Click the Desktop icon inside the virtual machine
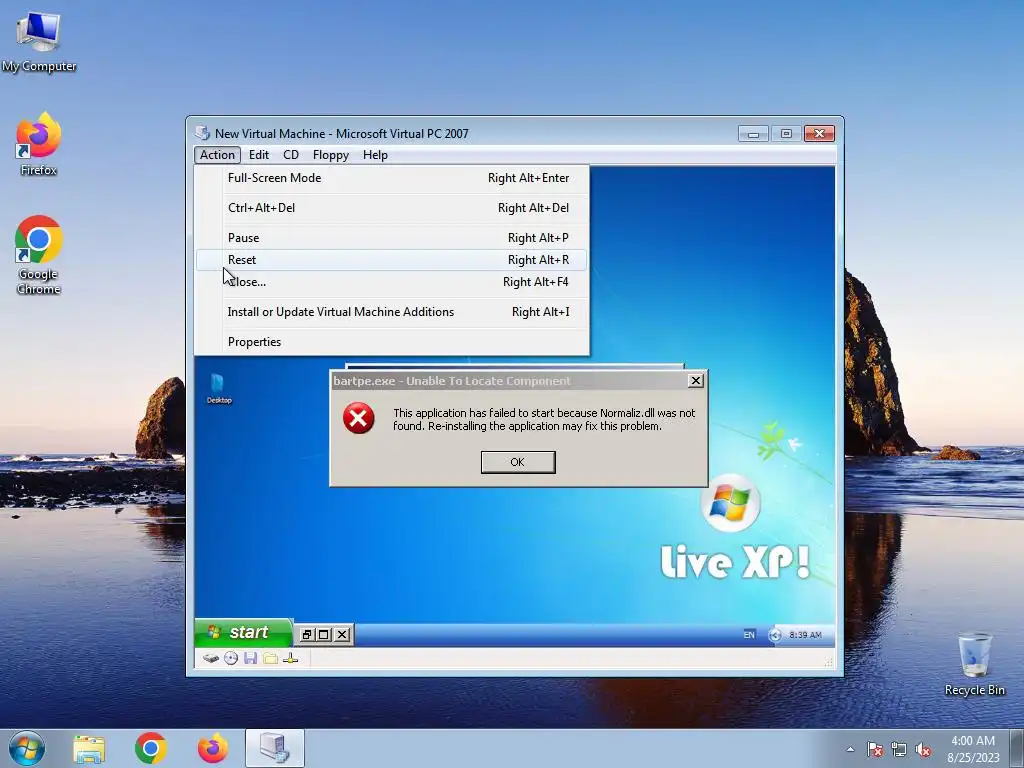Viewport: 1024px width, 768px height. 219,389
